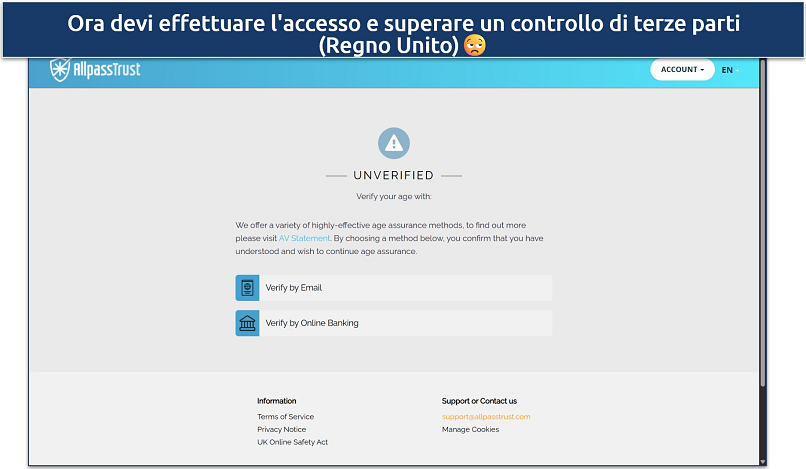Click the AllpassTrust wordmark text
Image resolution: width=806 pixels, height=469 pixels.
click(x=107, y=71)
